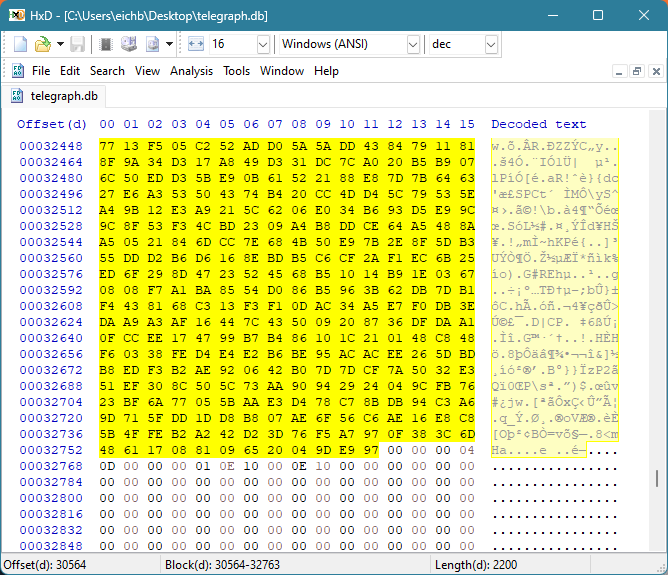Click Offset(d): 30564 in status bar
This screenshot has height=575, width=668.
pos(45,565)
